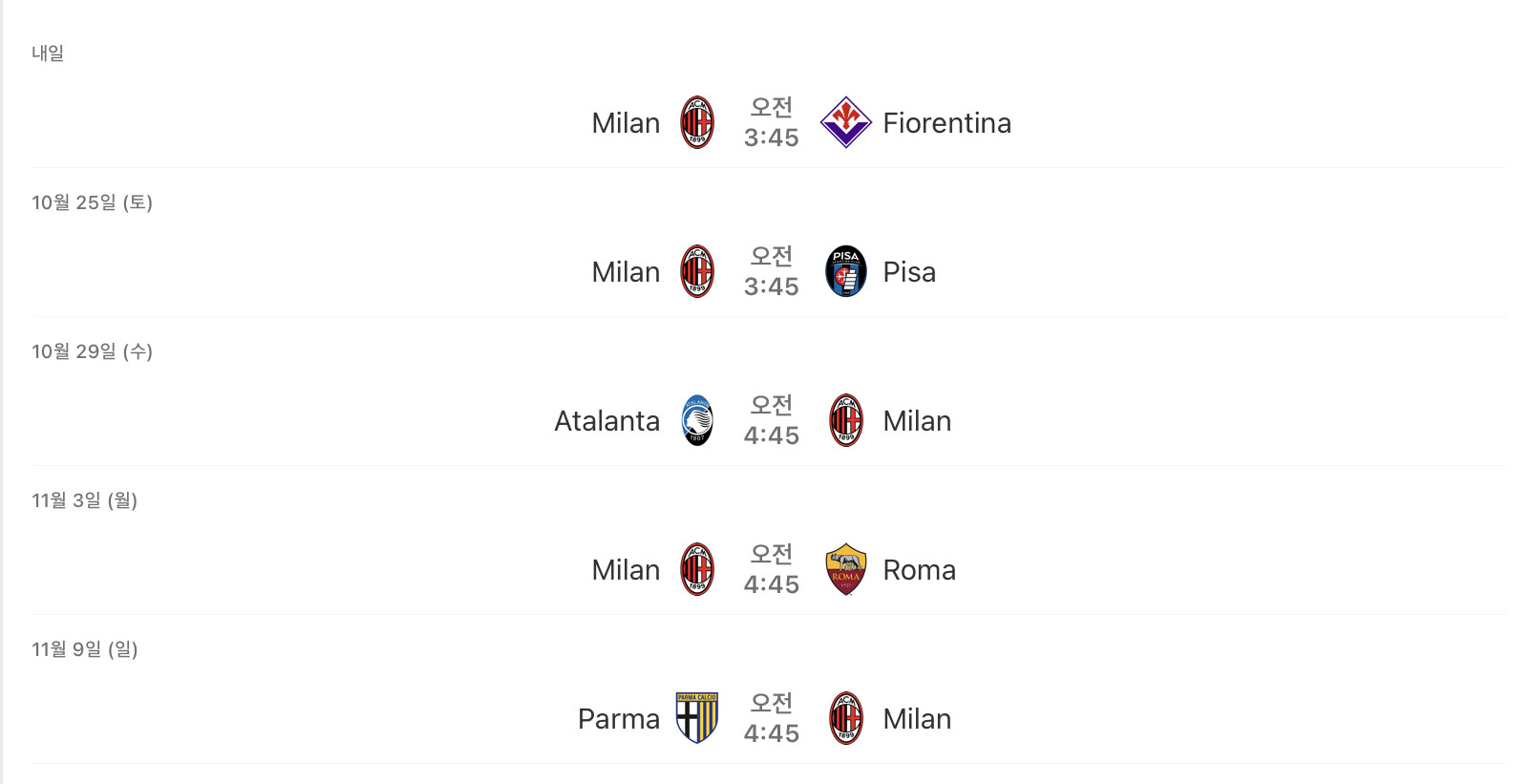The image size is (1531, 784).
Task: Click the Roma club crest icon
Action: pos(845,569)
